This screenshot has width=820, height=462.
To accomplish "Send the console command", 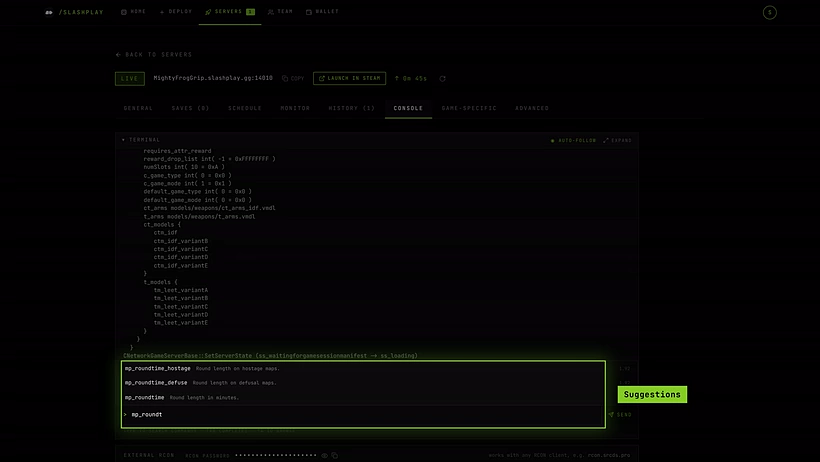I will pos(620,414).
